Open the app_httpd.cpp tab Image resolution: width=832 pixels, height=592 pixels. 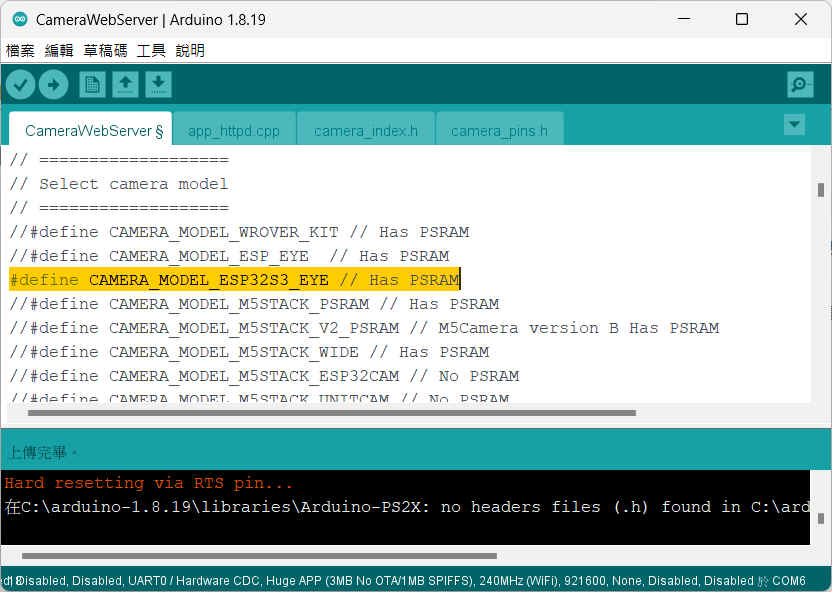234,130
